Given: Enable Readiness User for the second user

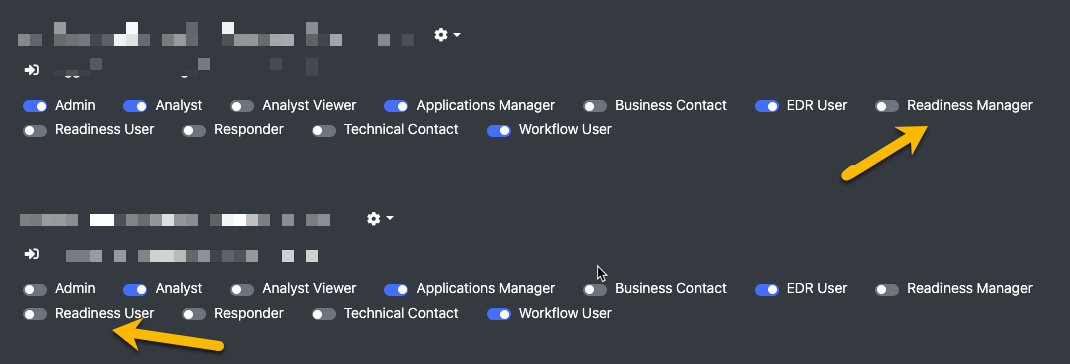Looking at the screenshot, I should (x=35, y=314).
